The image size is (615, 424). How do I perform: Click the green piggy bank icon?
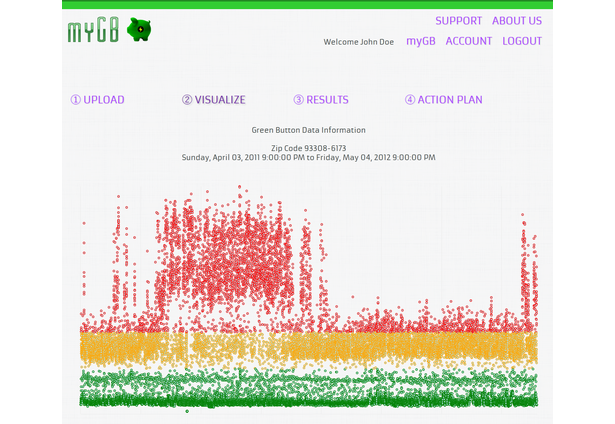[139, 29]
